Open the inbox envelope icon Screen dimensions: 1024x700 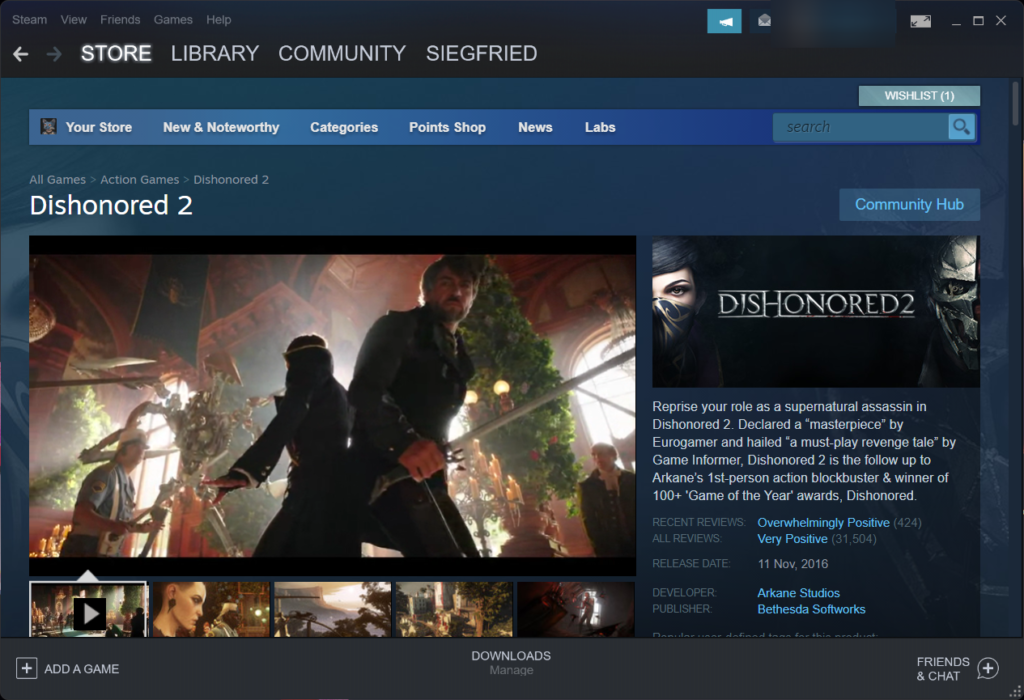click(x=764, y=20)
